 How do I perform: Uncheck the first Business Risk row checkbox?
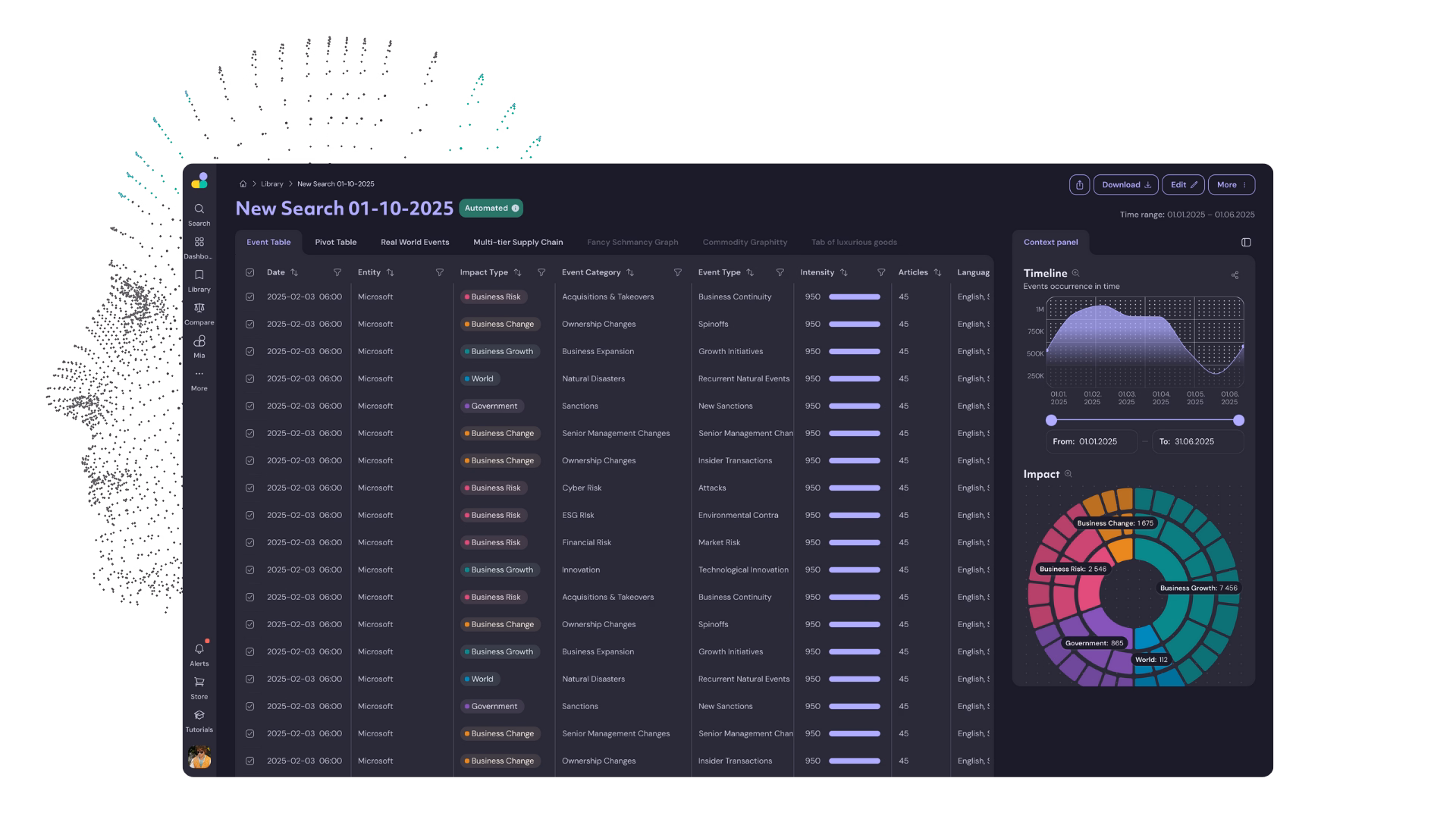coord(250,297)
